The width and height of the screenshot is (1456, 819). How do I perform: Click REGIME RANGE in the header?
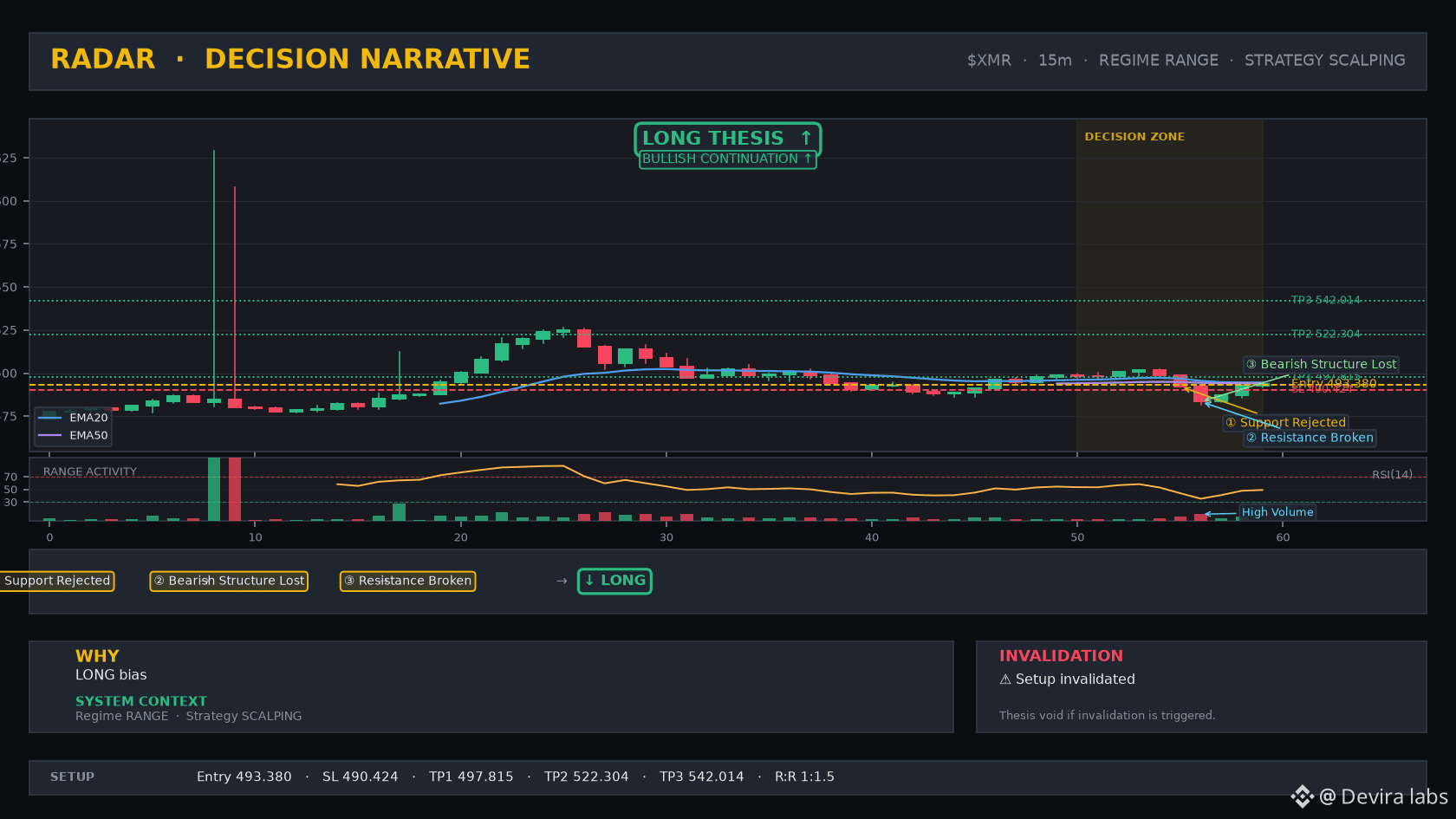pos(1158,60)
